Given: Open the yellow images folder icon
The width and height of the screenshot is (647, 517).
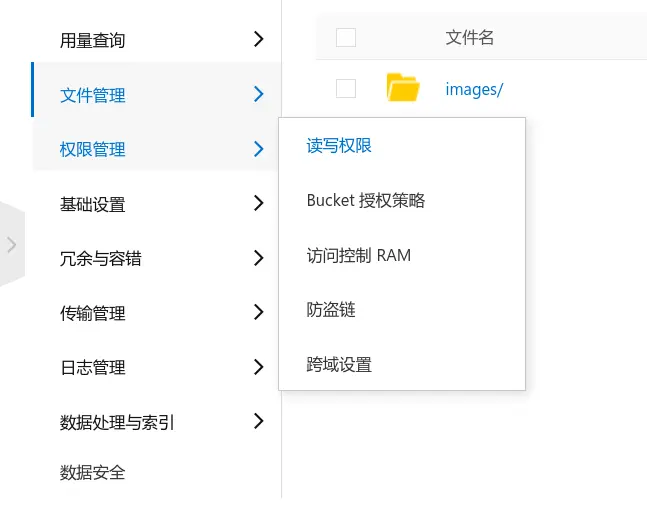Looking at the screenshot, I should 403,87.
